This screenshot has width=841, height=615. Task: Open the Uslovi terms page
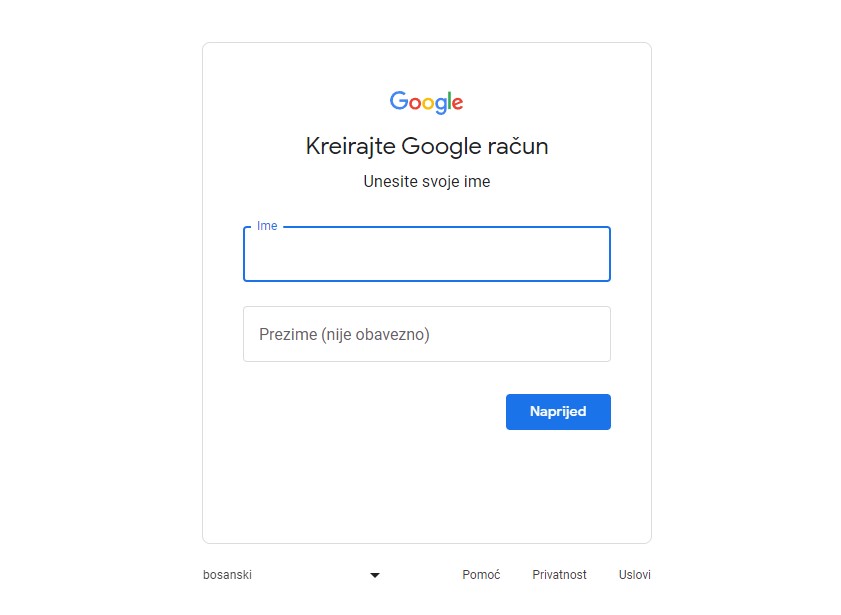(634, 575)
